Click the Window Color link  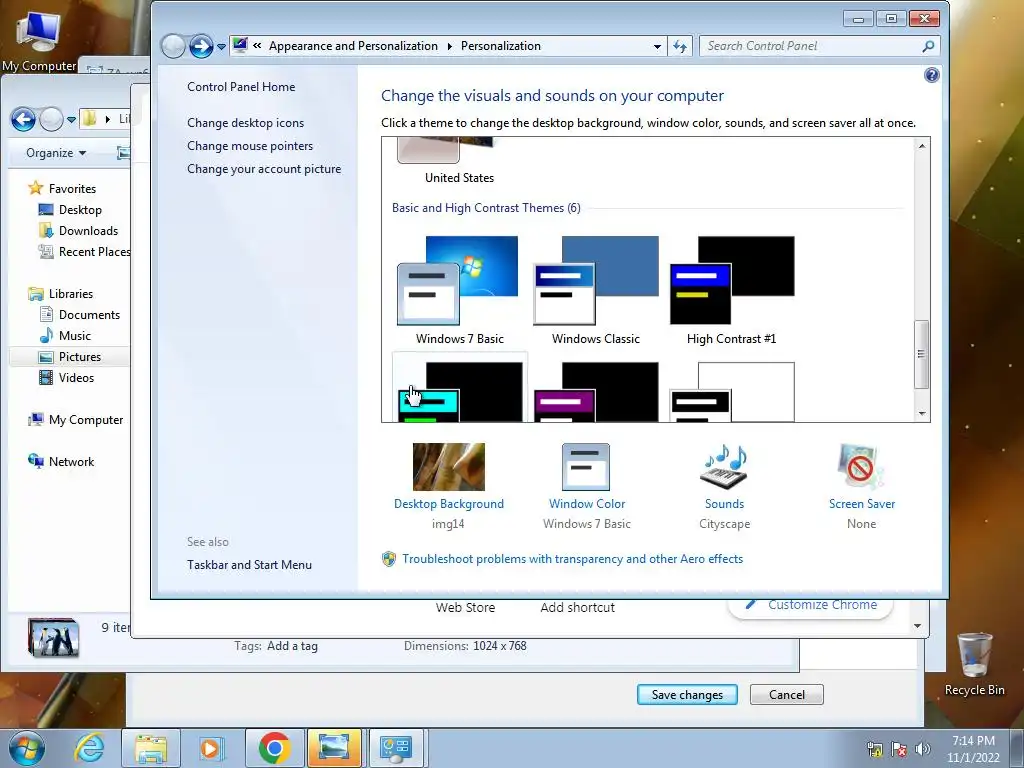pyautogui.click(x=586, y=504)
